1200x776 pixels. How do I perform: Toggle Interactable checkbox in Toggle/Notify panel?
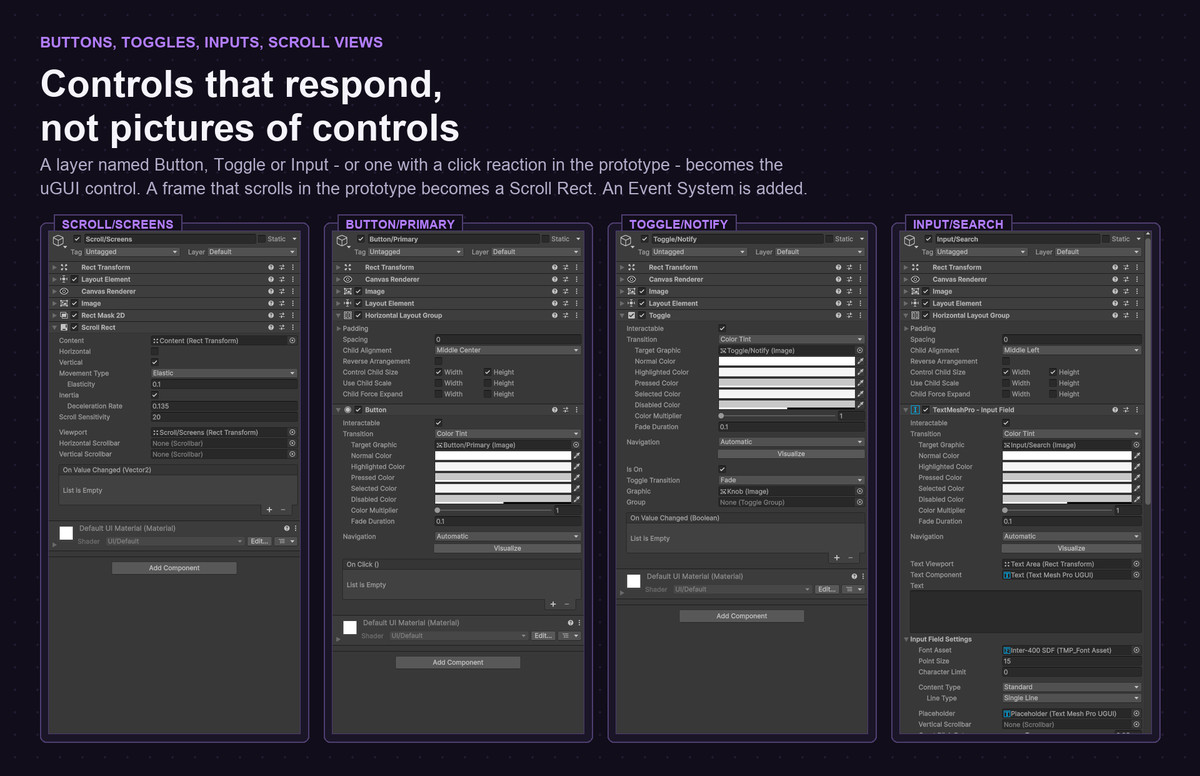pyautogui.click(x=723, y=329)
